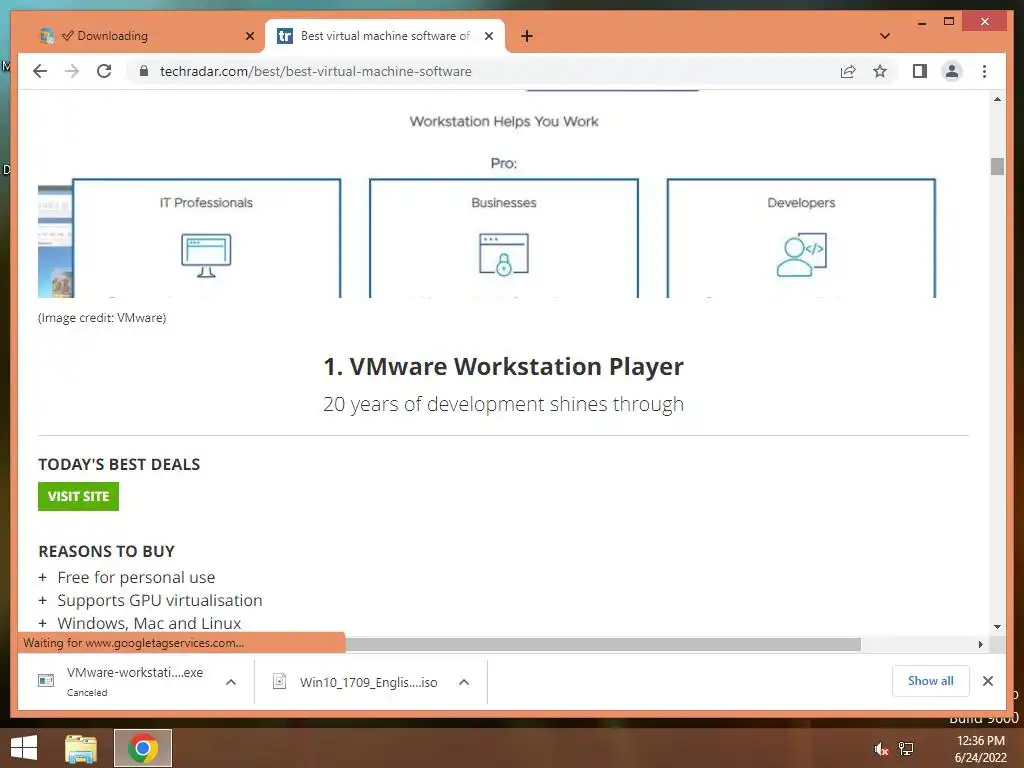
Task: Click the muted volume tray icon
Action: [x=882, y=749]
